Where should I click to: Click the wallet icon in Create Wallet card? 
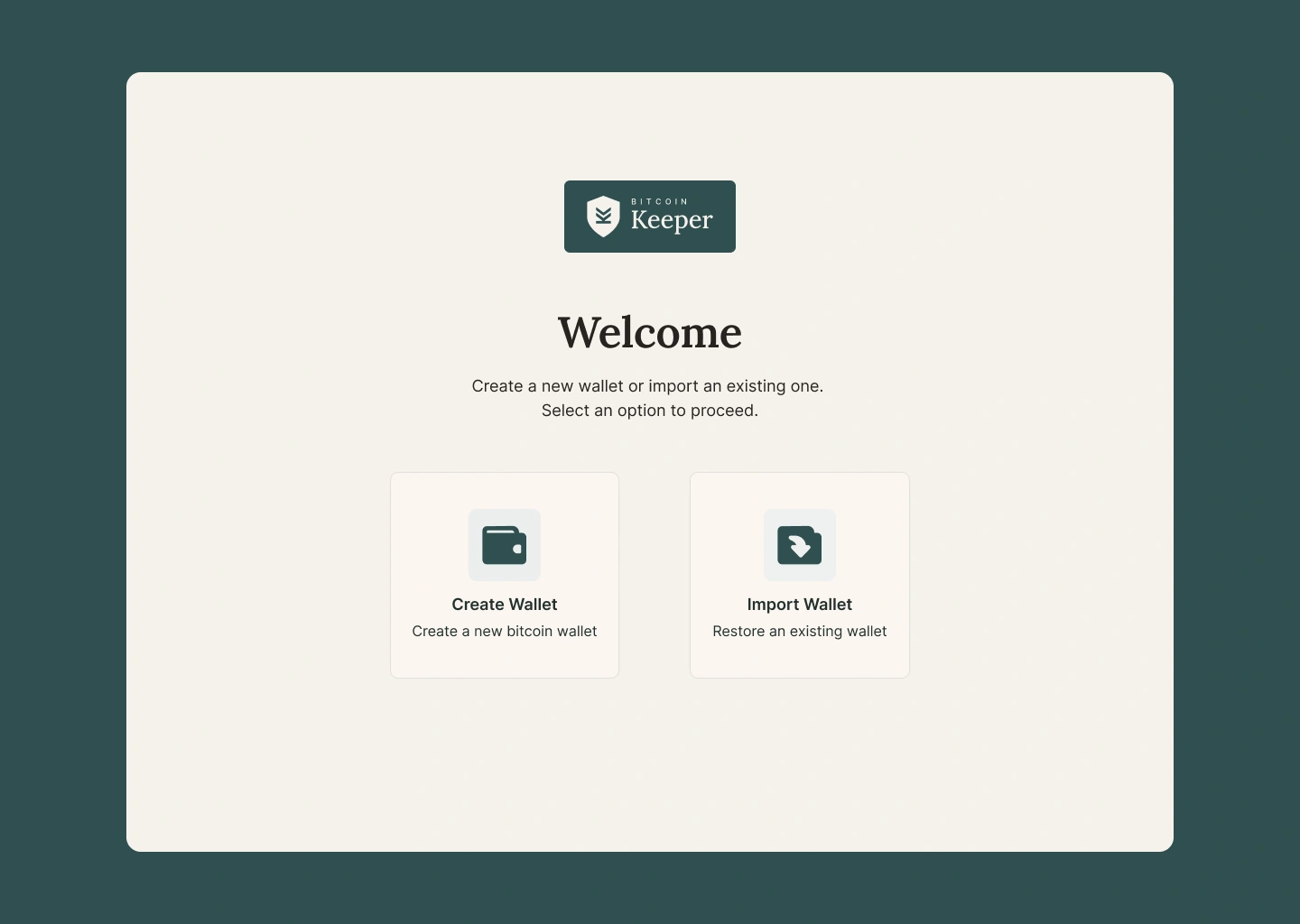tap(505, 545)
